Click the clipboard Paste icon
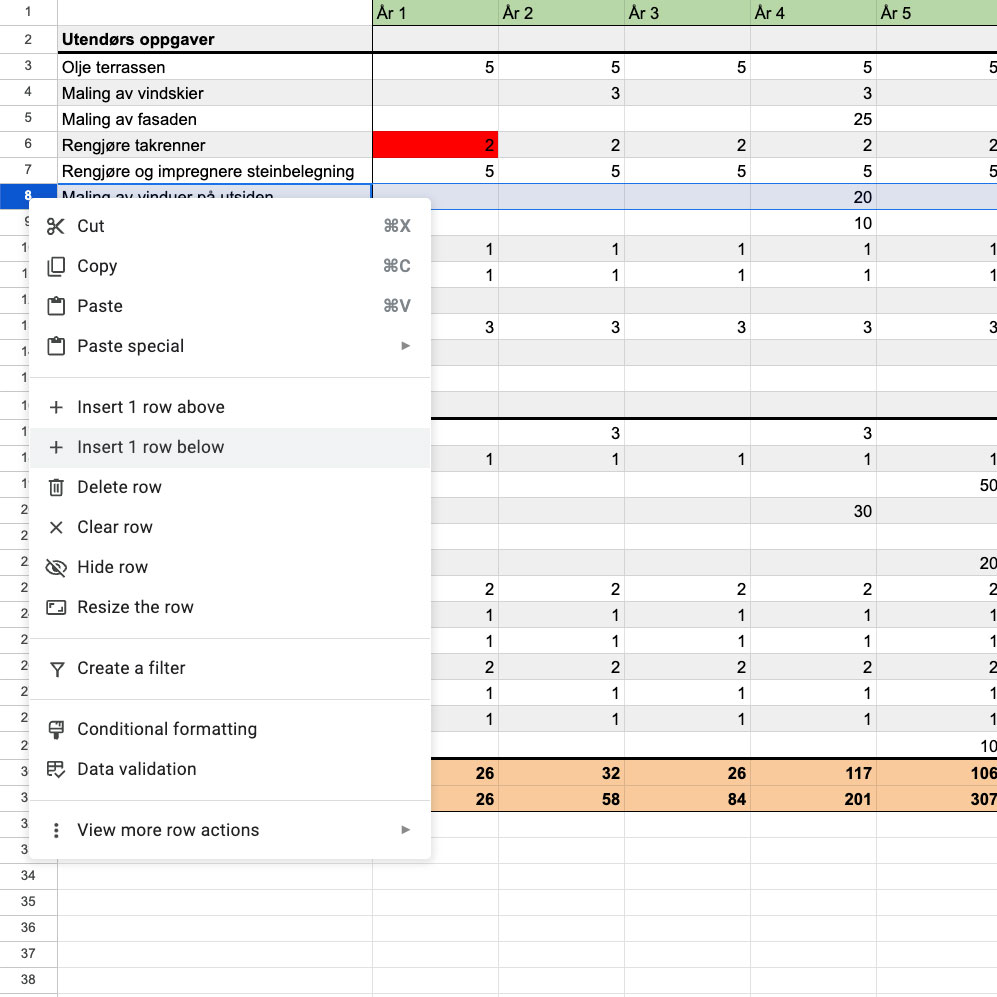 point(56,306)
